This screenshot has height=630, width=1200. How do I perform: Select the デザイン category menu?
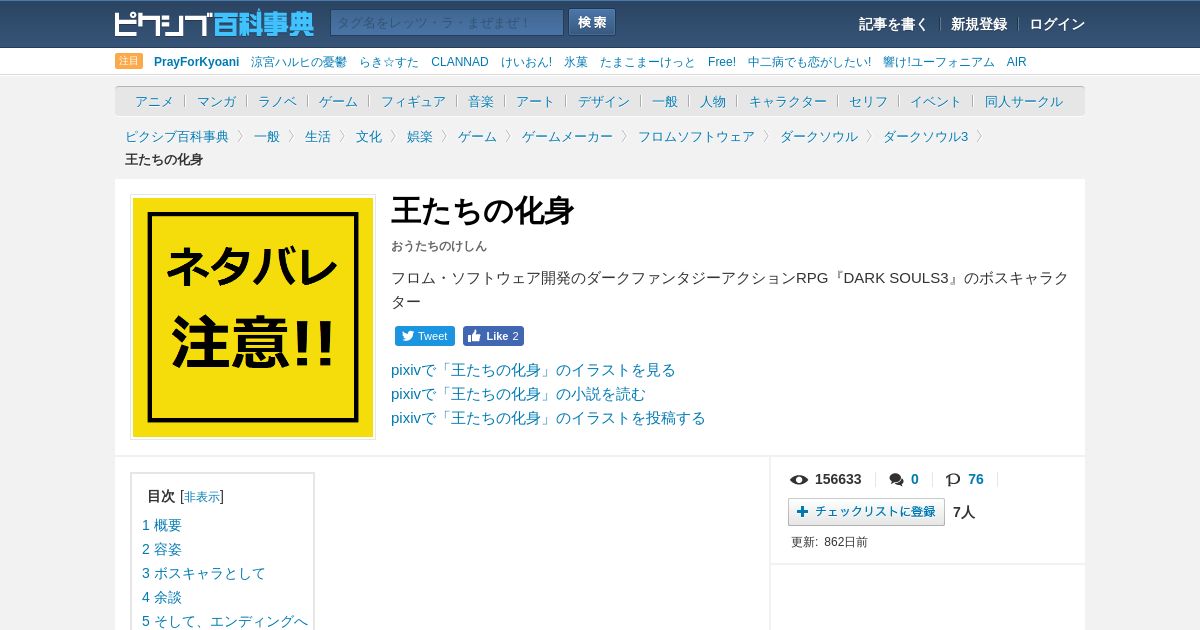pyautogui.click(x=604, y=101)
